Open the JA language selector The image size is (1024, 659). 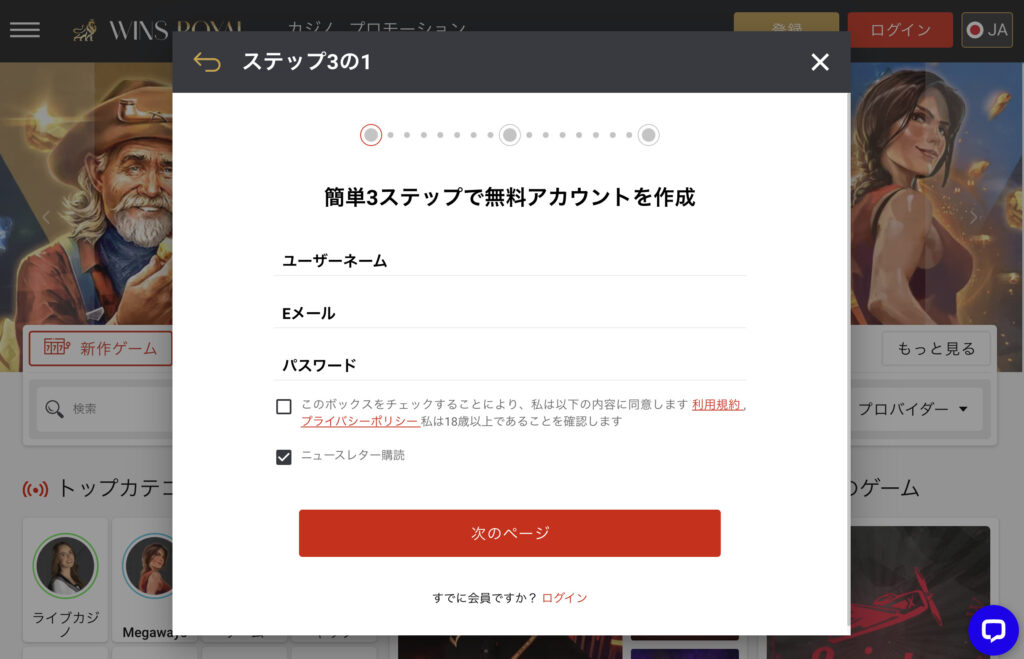coord(987,30)
